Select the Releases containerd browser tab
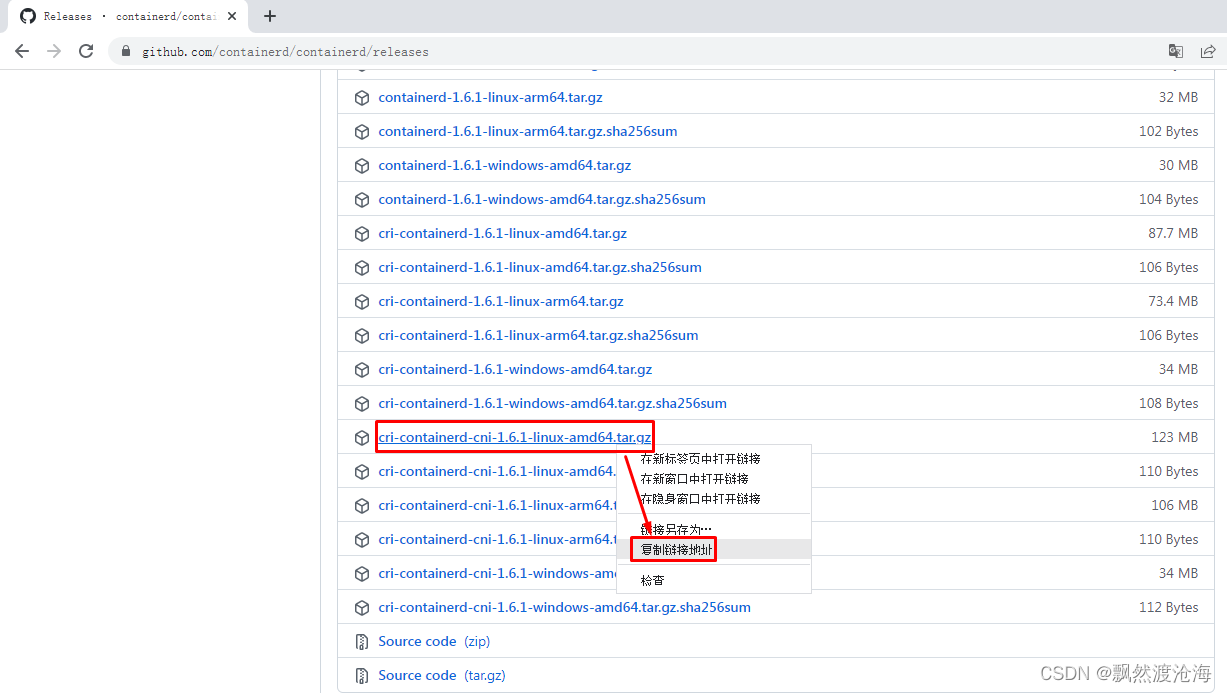 click(130, 16)
